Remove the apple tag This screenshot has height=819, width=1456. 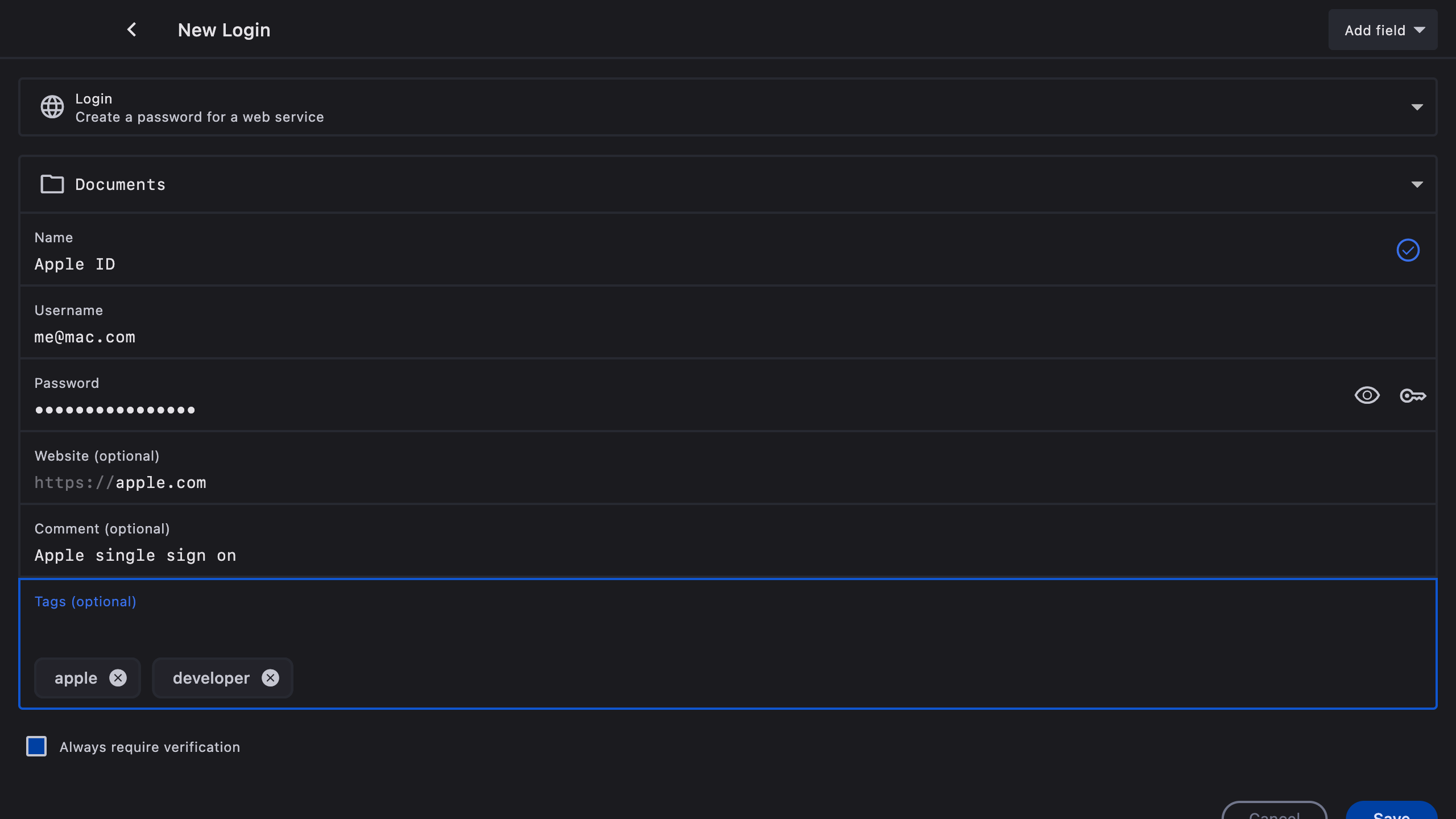point(118,678)
